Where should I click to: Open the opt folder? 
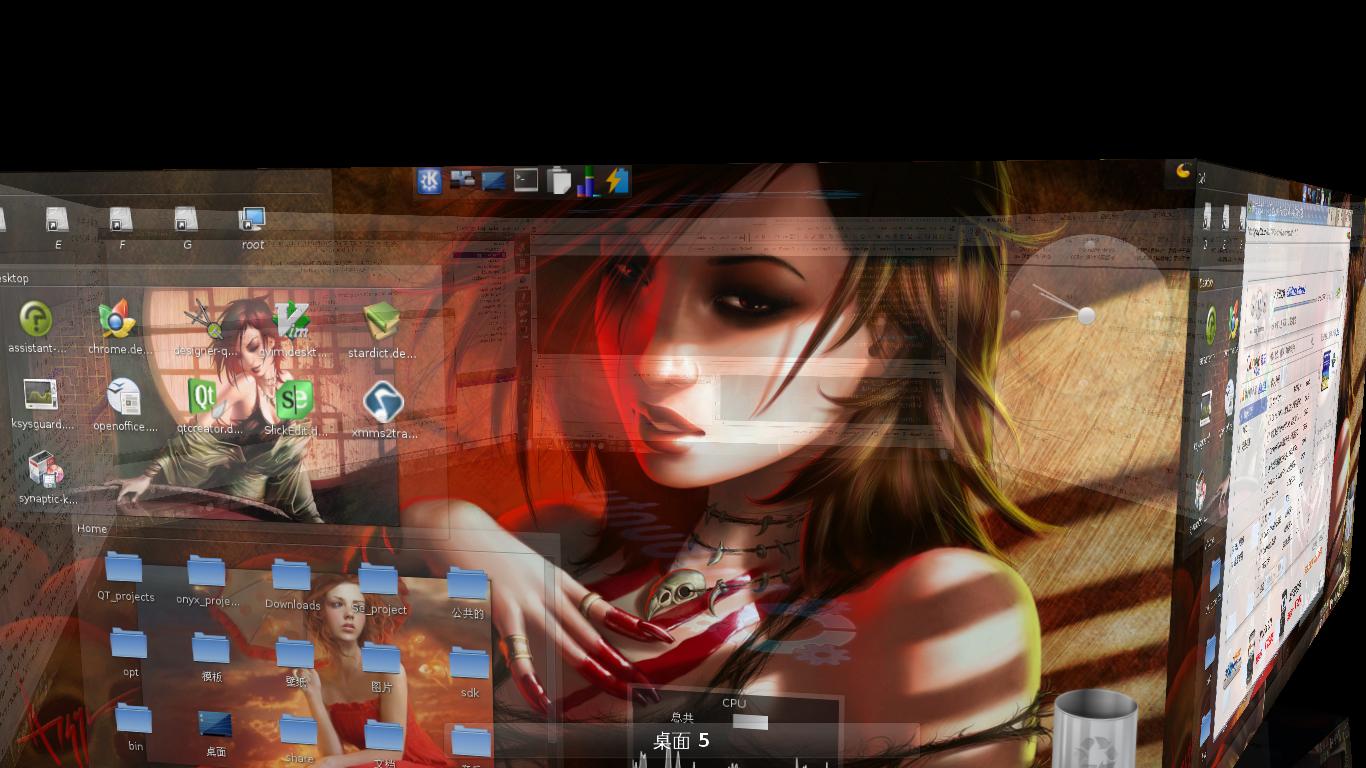[129, 644]
